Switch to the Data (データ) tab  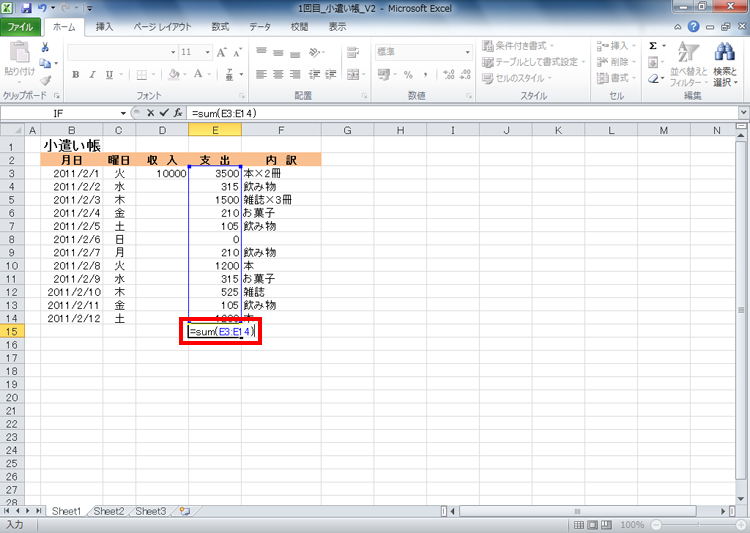[260, 27]
